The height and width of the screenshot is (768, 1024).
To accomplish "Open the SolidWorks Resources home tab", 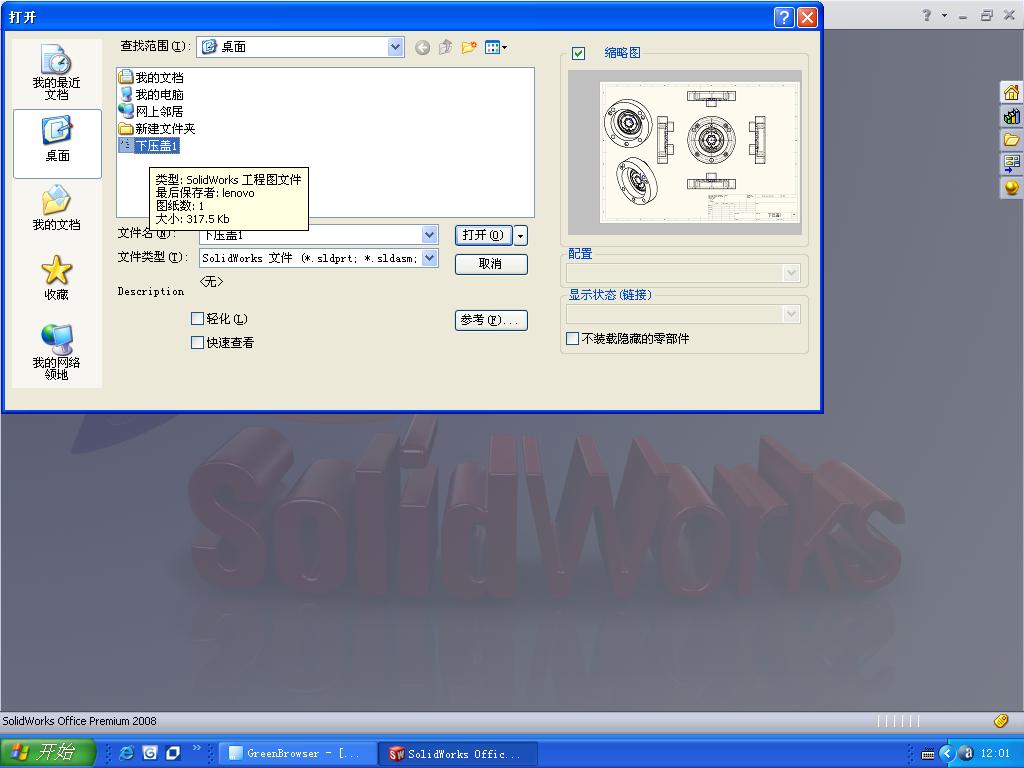I will pos(1011,93).
